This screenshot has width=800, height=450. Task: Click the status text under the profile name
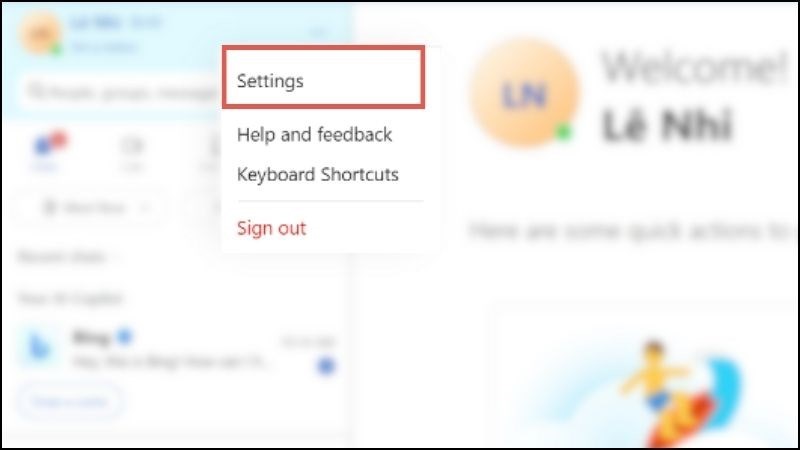click(x=104, y=47)
